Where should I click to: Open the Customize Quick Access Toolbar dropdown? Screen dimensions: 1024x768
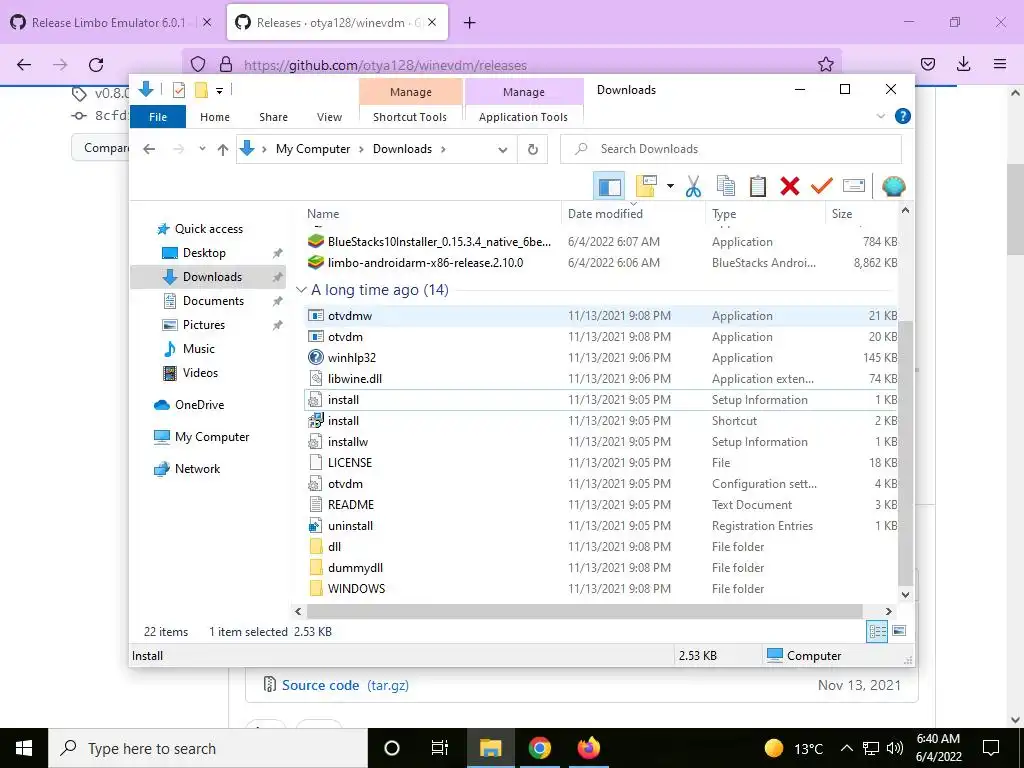click(220, 91)
